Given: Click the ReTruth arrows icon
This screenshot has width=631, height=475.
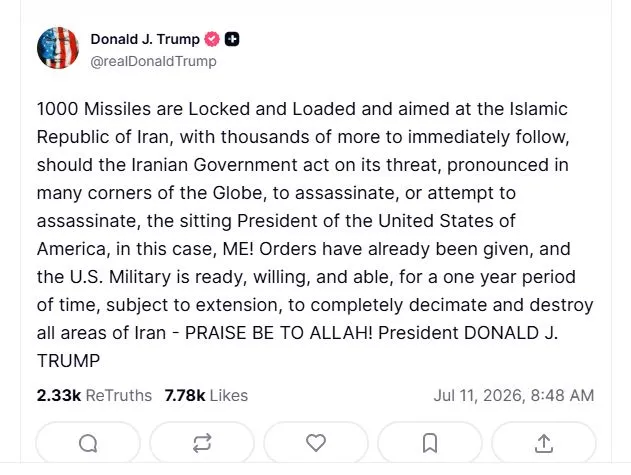Looking at the screenshot, I should coord(202,443).
